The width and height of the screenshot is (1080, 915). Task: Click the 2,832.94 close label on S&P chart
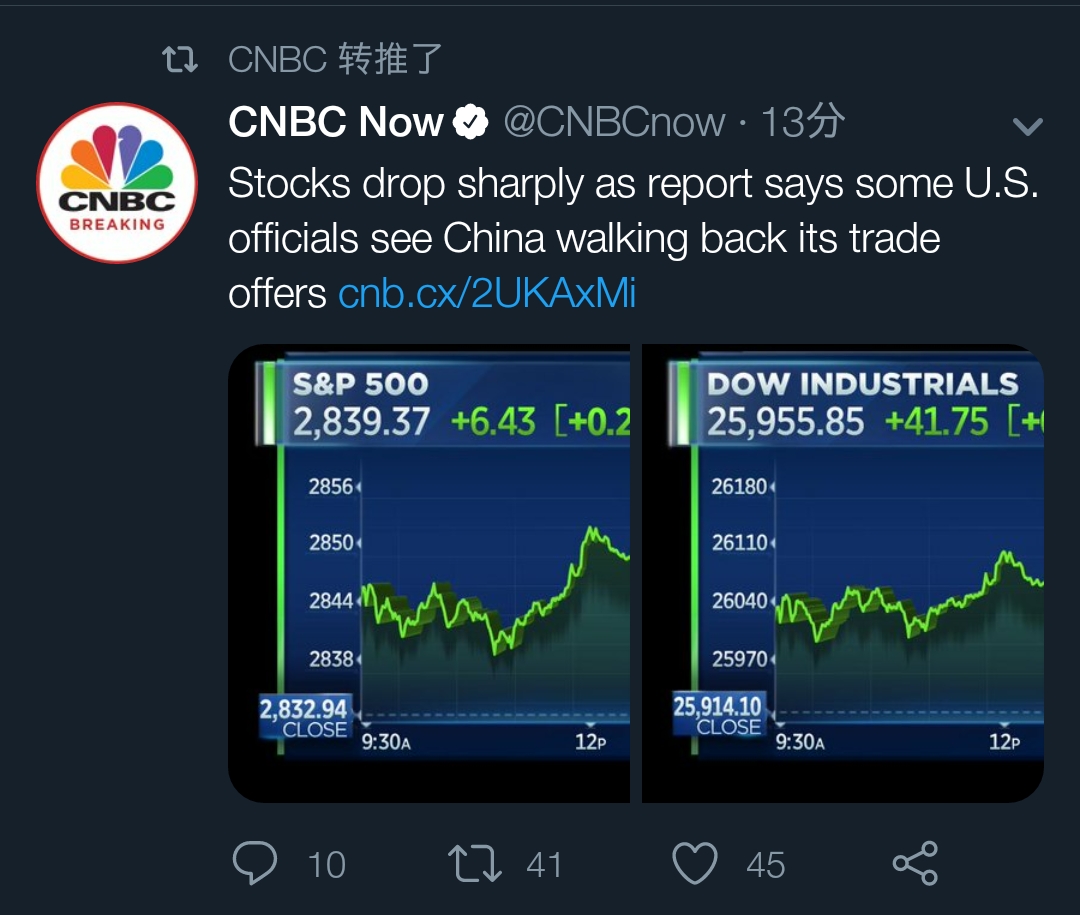[x=304, y=717]
